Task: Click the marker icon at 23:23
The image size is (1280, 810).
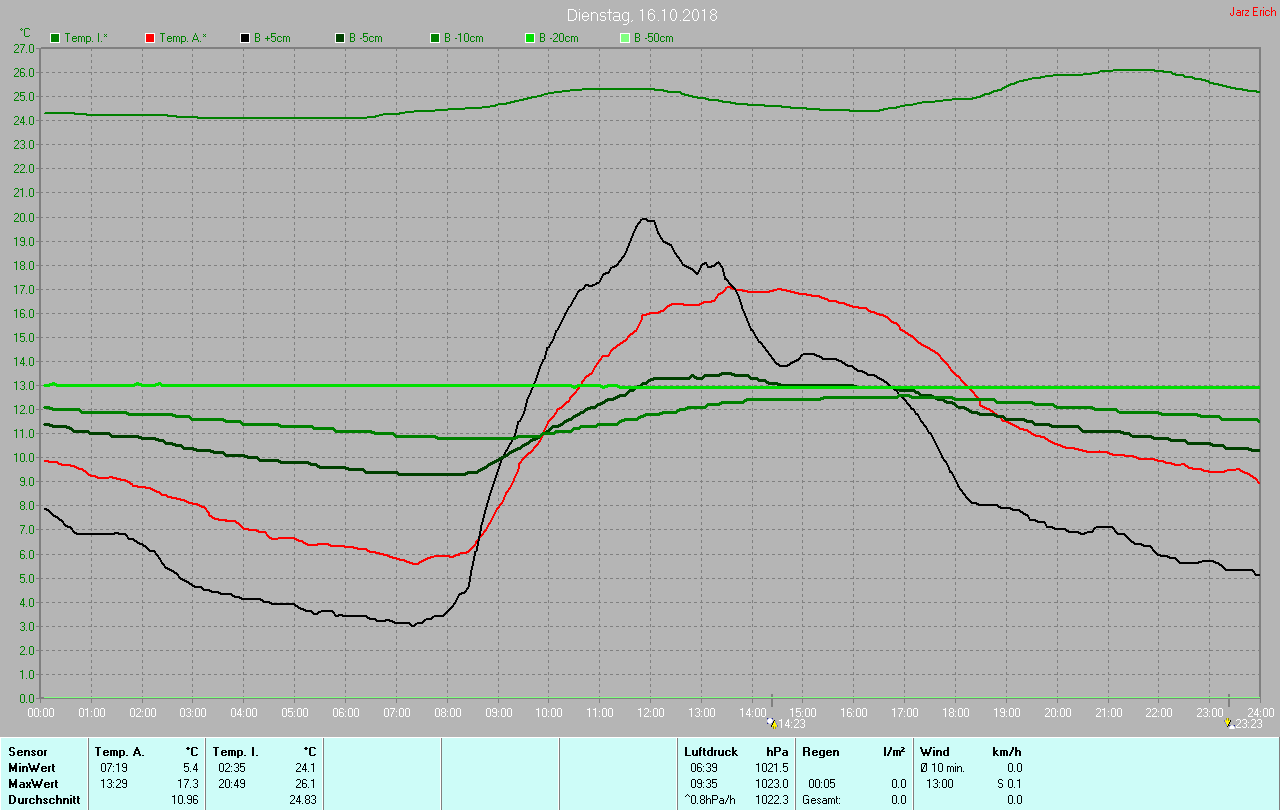Action: pos(1229,722)
